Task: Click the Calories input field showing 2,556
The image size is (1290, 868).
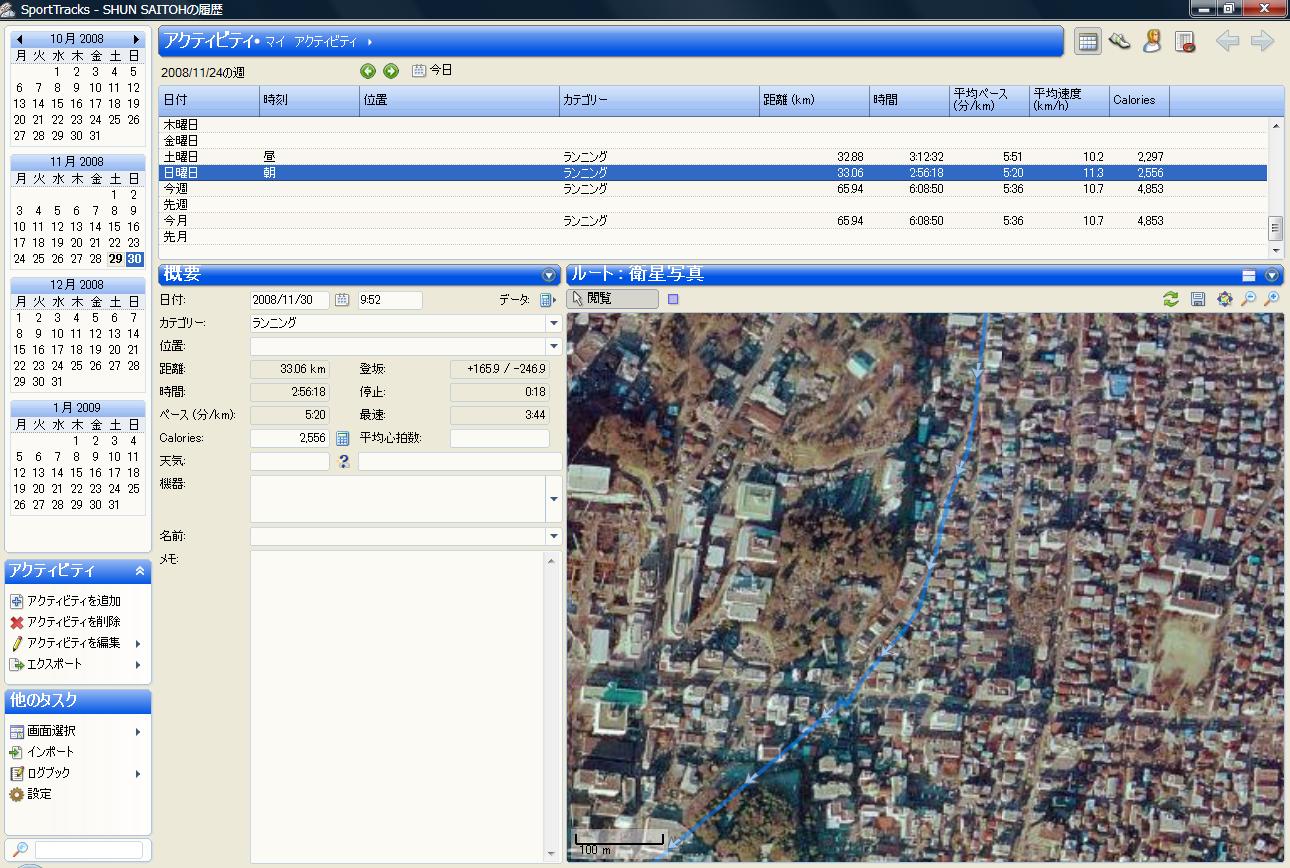Action: [289, 438]
